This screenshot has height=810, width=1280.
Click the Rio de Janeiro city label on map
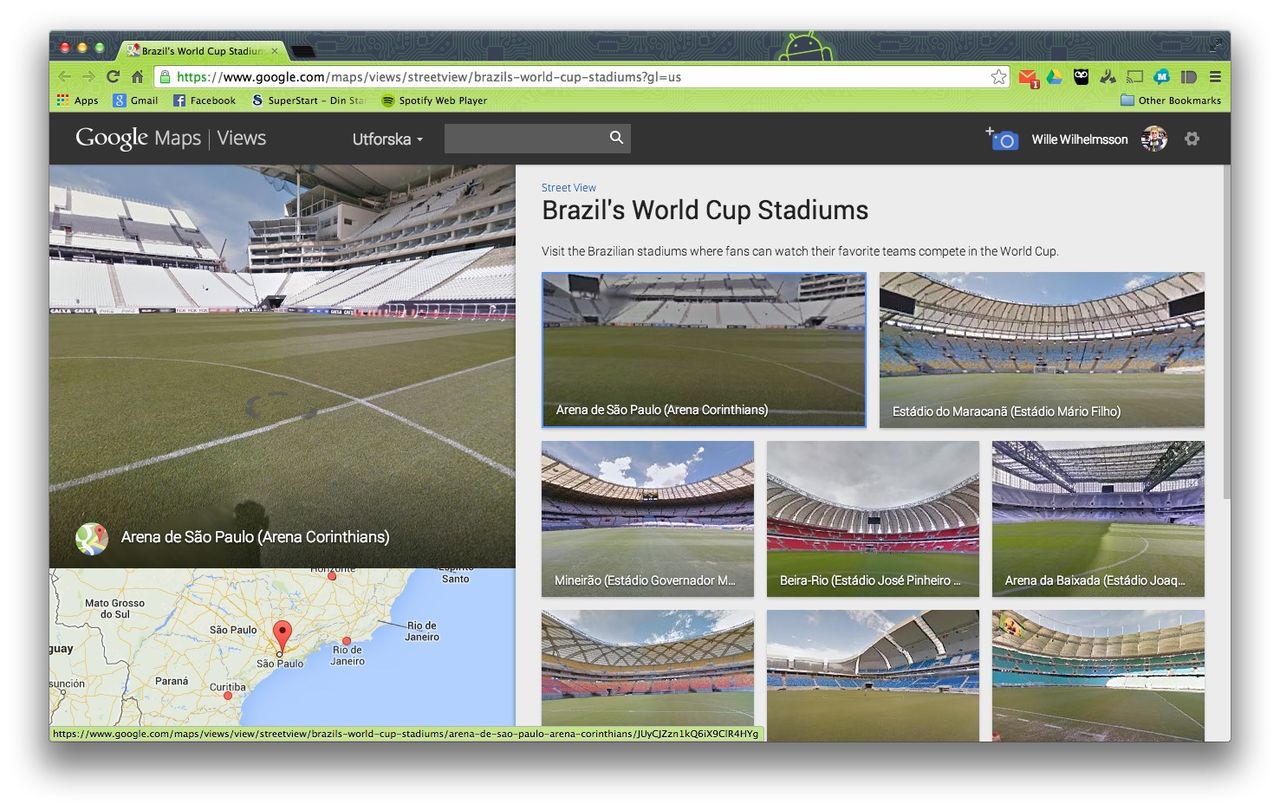[x=347, y=656]
